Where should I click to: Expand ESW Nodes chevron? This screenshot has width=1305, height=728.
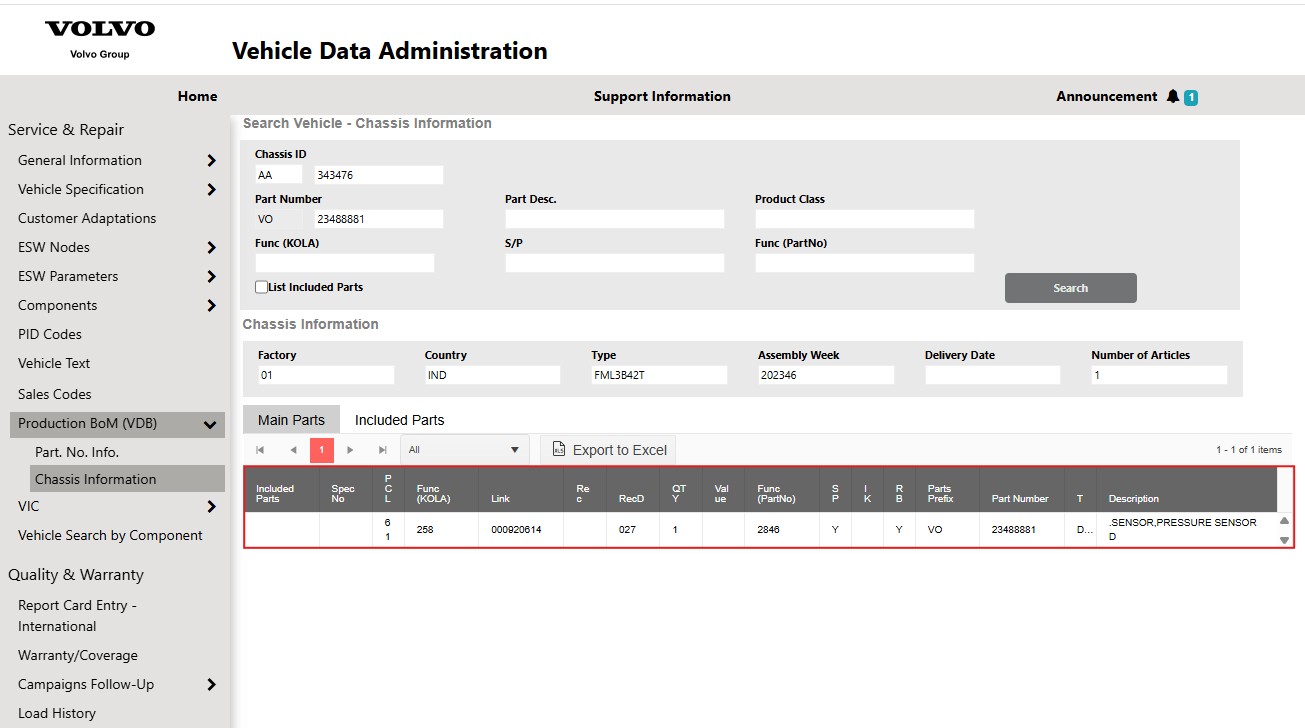click(x=211, y=248)
